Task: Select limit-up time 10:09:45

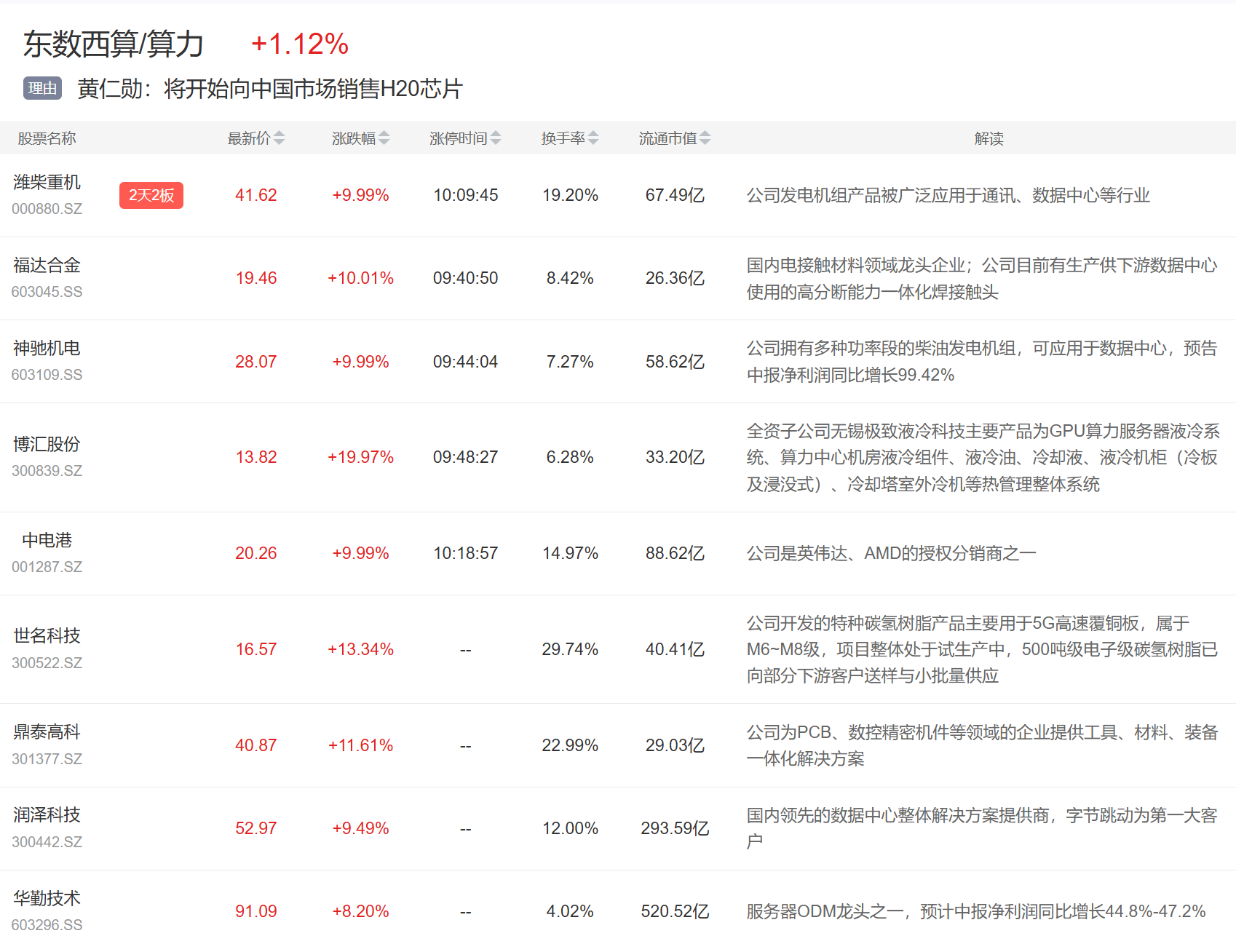Action: coord(466,195)
